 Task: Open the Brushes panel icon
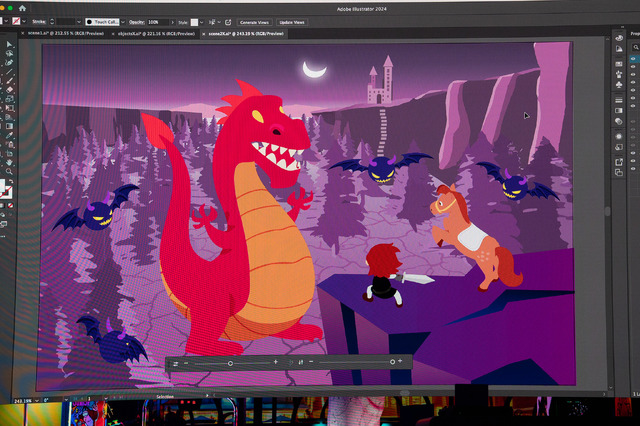click(x=619, y=74)
